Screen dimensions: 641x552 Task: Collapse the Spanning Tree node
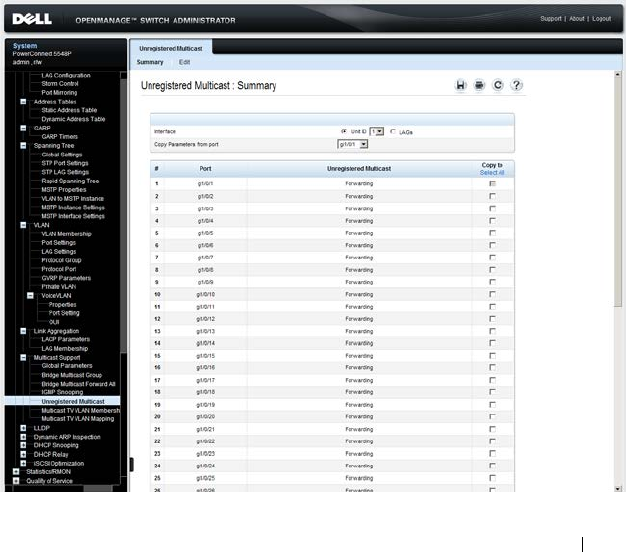click(23, 146)
